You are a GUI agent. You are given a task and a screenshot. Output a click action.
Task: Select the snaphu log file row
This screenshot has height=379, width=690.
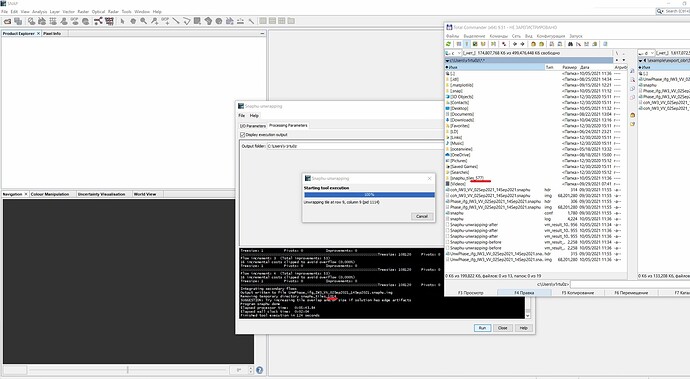[x=536, y=219]
